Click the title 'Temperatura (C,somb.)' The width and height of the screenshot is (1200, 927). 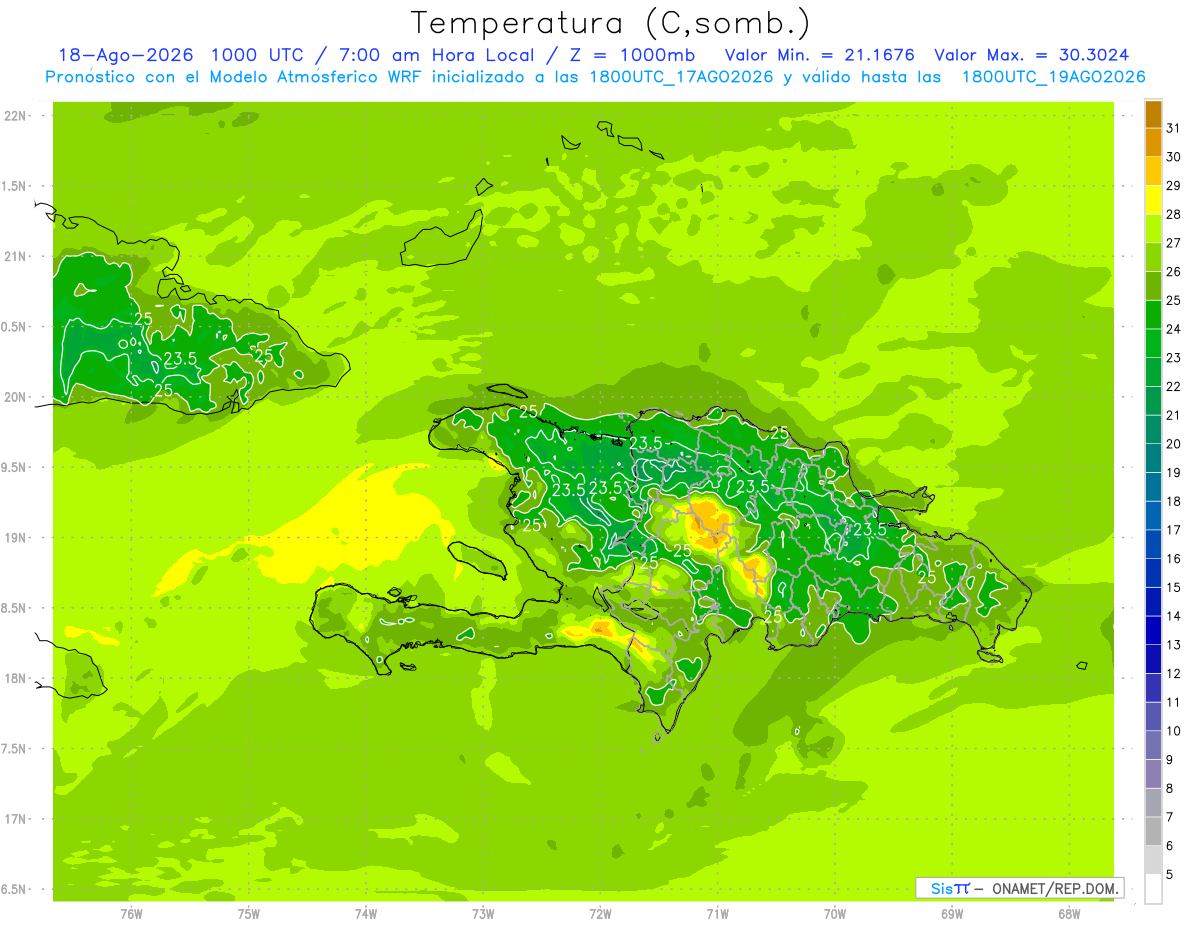610,22
